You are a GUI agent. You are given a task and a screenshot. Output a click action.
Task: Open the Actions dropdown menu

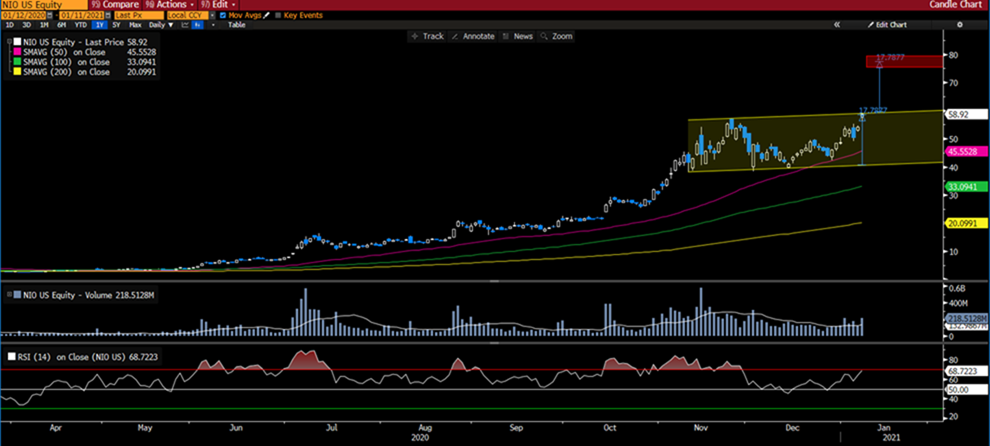(169, 4)
